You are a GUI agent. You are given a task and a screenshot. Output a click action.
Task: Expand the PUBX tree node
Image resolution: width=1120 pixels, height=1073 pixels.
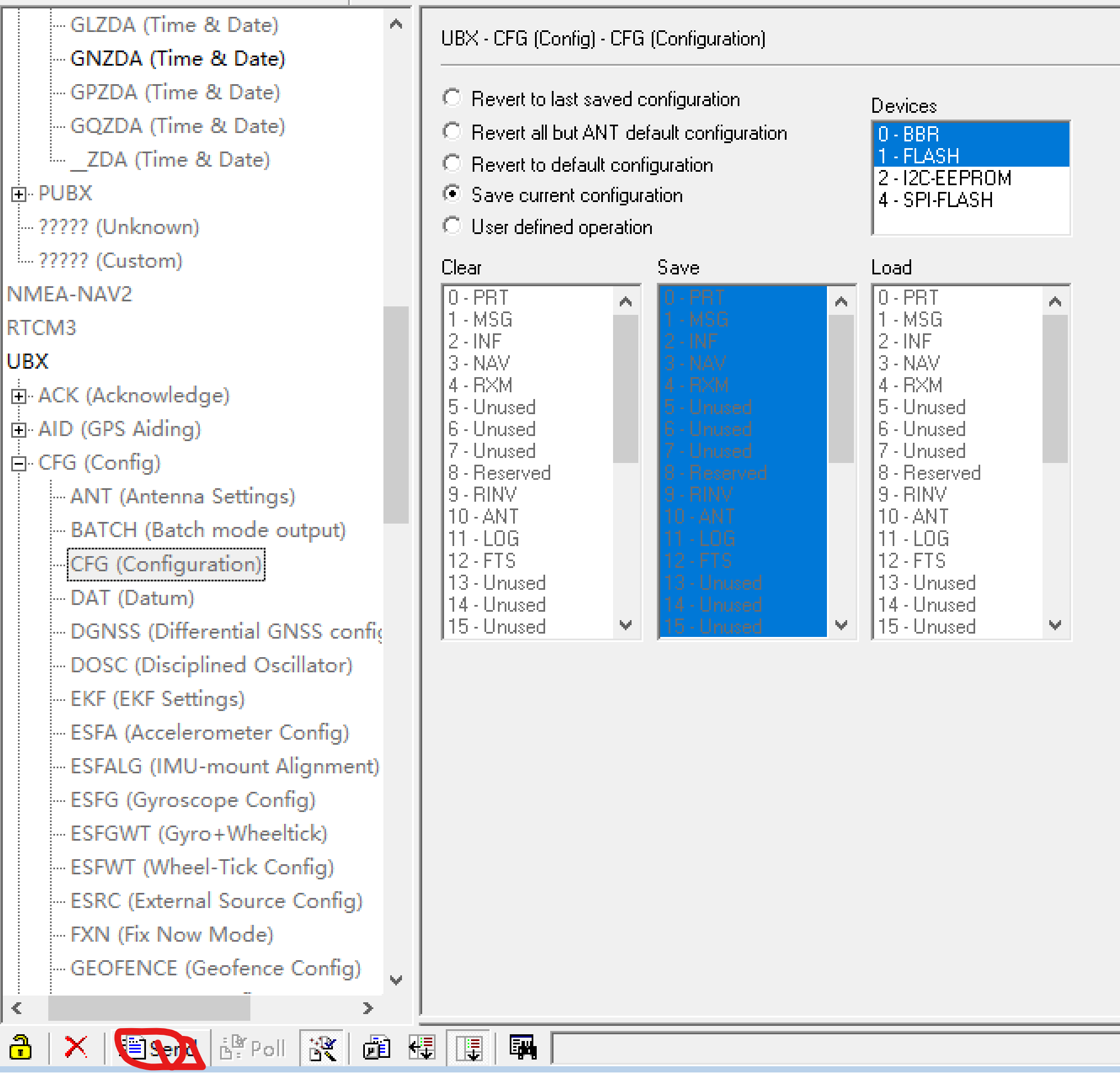pos(19,194)
